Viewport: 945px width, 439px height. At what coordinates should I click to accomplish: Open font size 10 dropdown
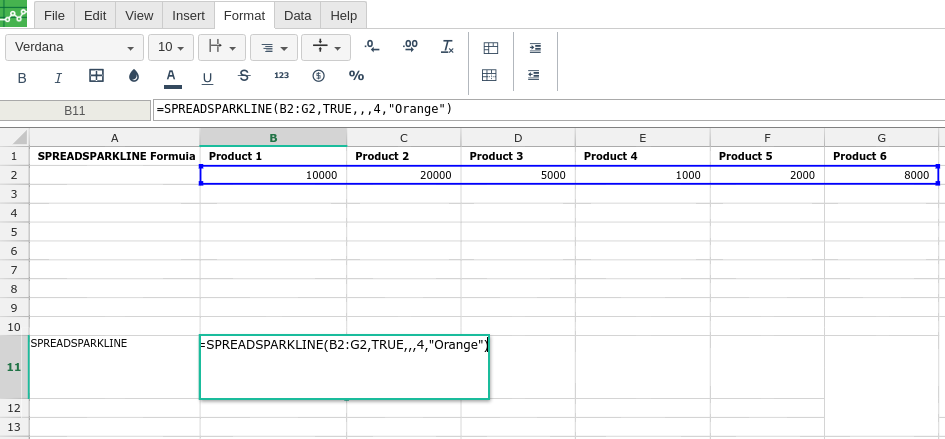pyautogui.click(x=171, y=47)
